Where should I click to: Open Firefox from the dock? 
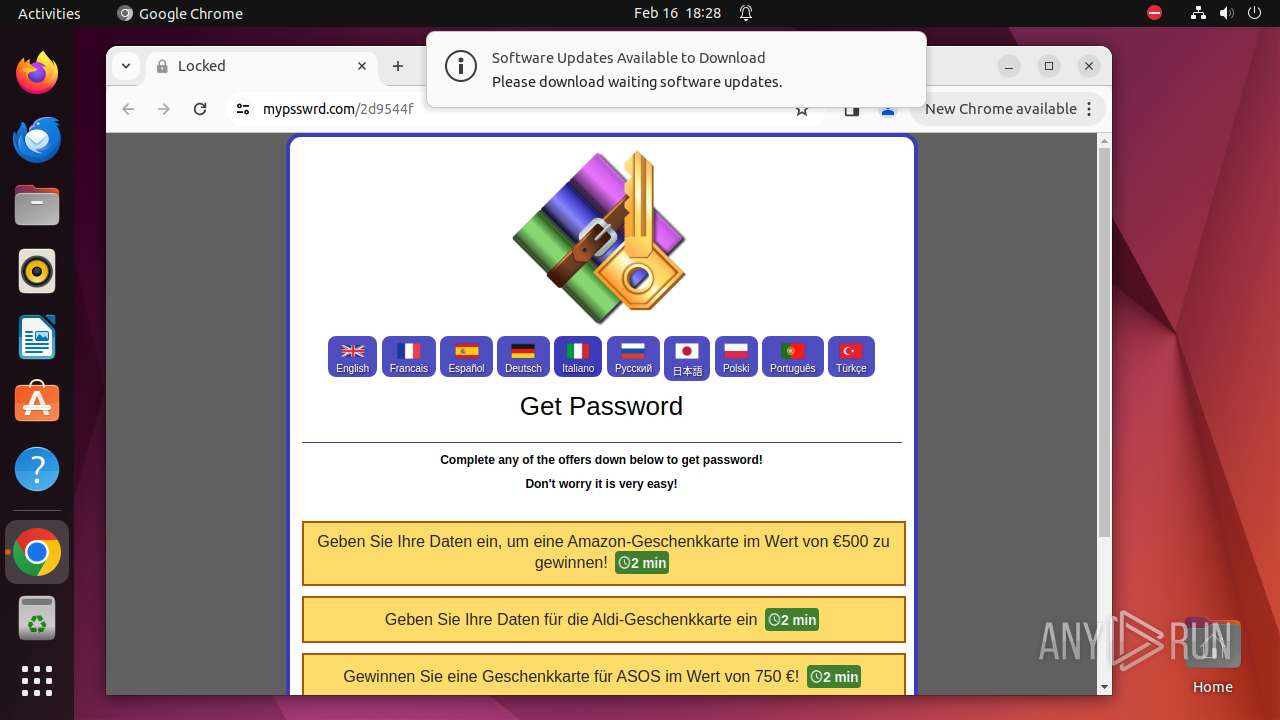pos(37,73)
